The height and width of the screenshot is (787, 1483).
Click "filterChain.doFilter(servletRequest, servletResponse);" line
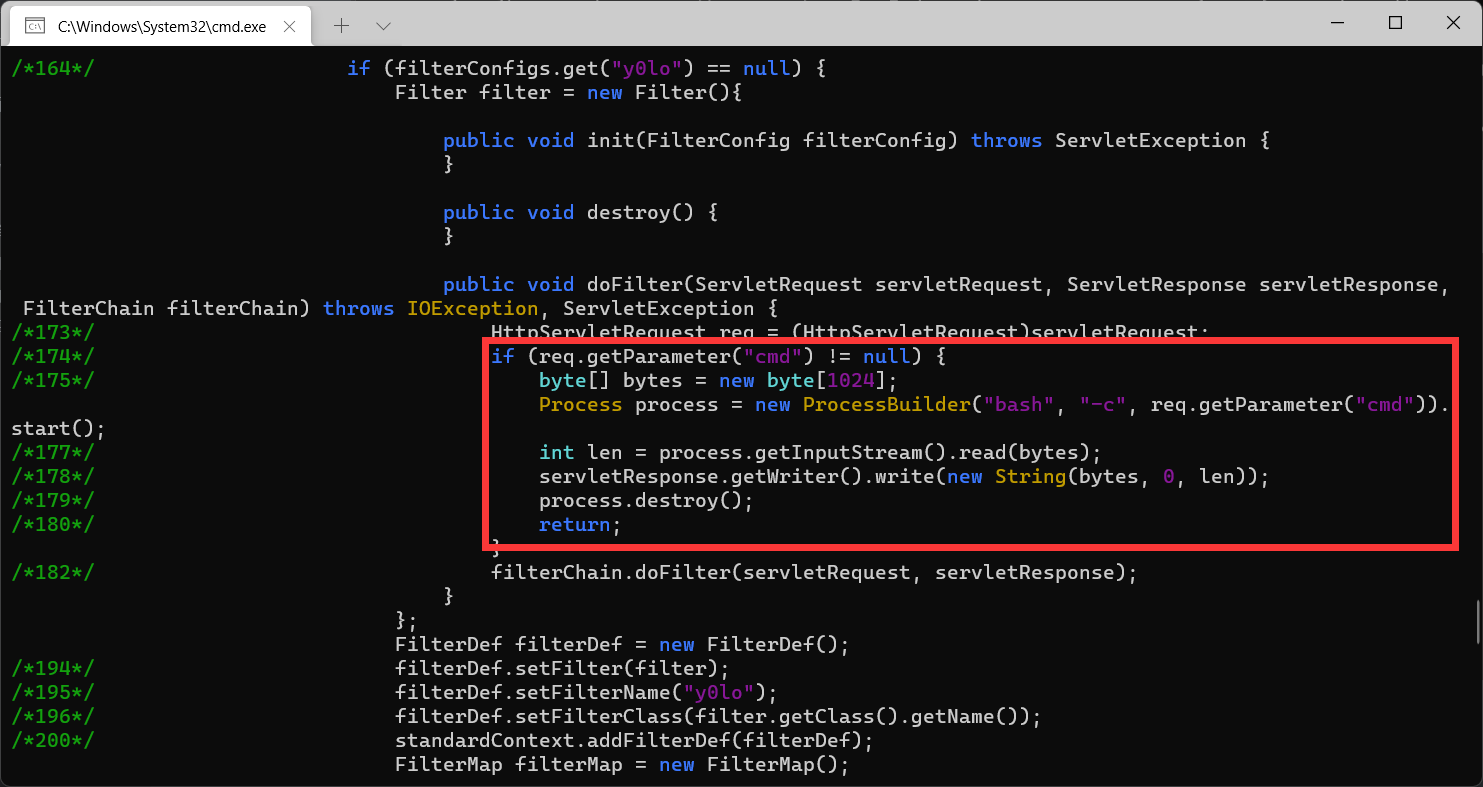pyautogui.click(x=814, y=573)
